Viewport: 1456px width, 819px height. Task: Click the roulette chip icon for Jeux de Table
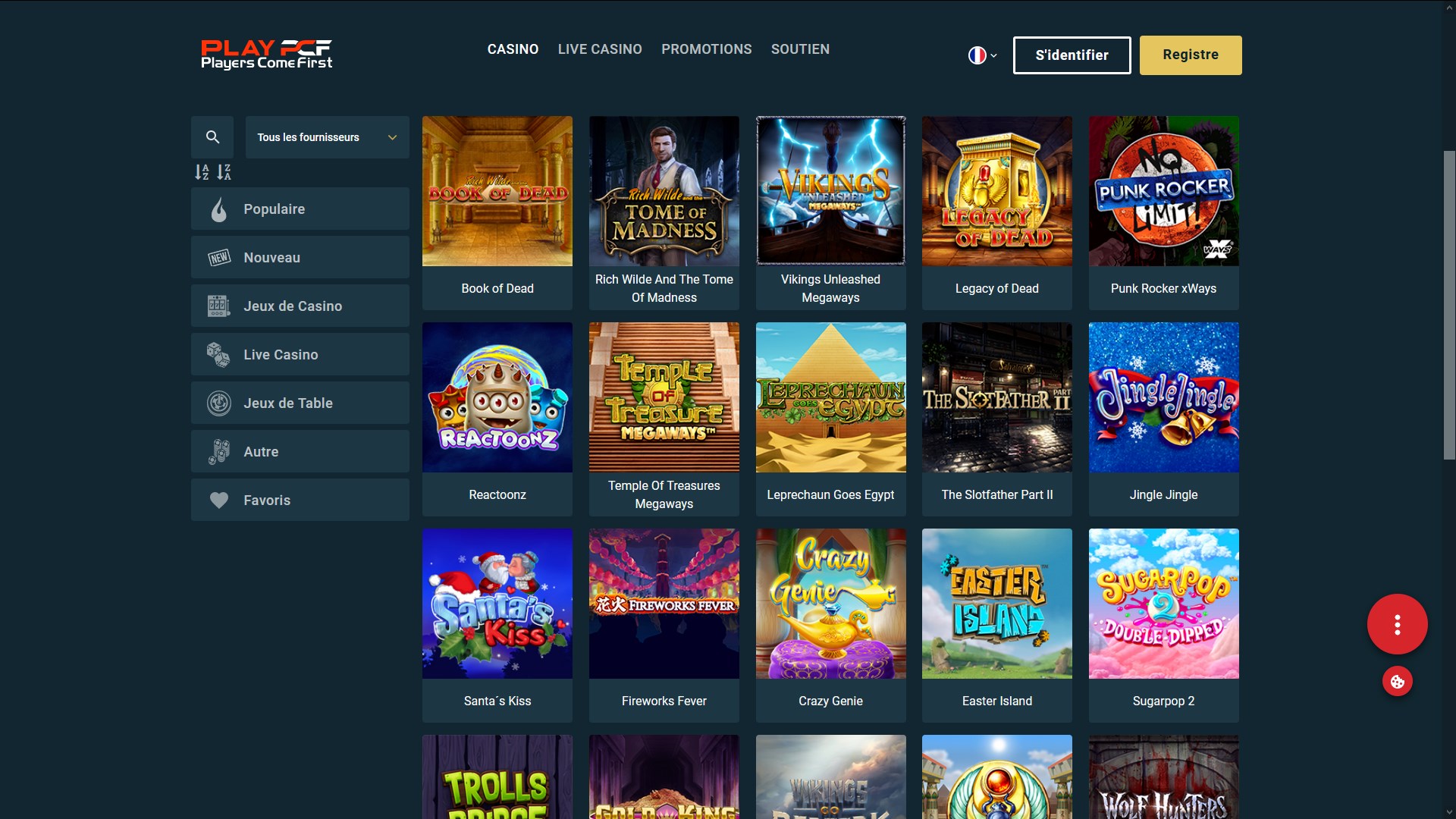[219, 403]
